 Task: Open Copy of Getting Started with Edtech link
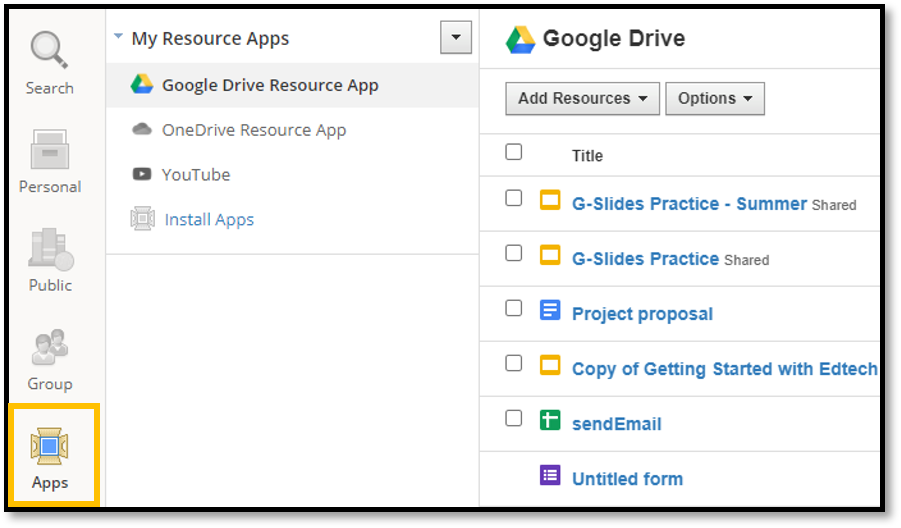[725, 369]
